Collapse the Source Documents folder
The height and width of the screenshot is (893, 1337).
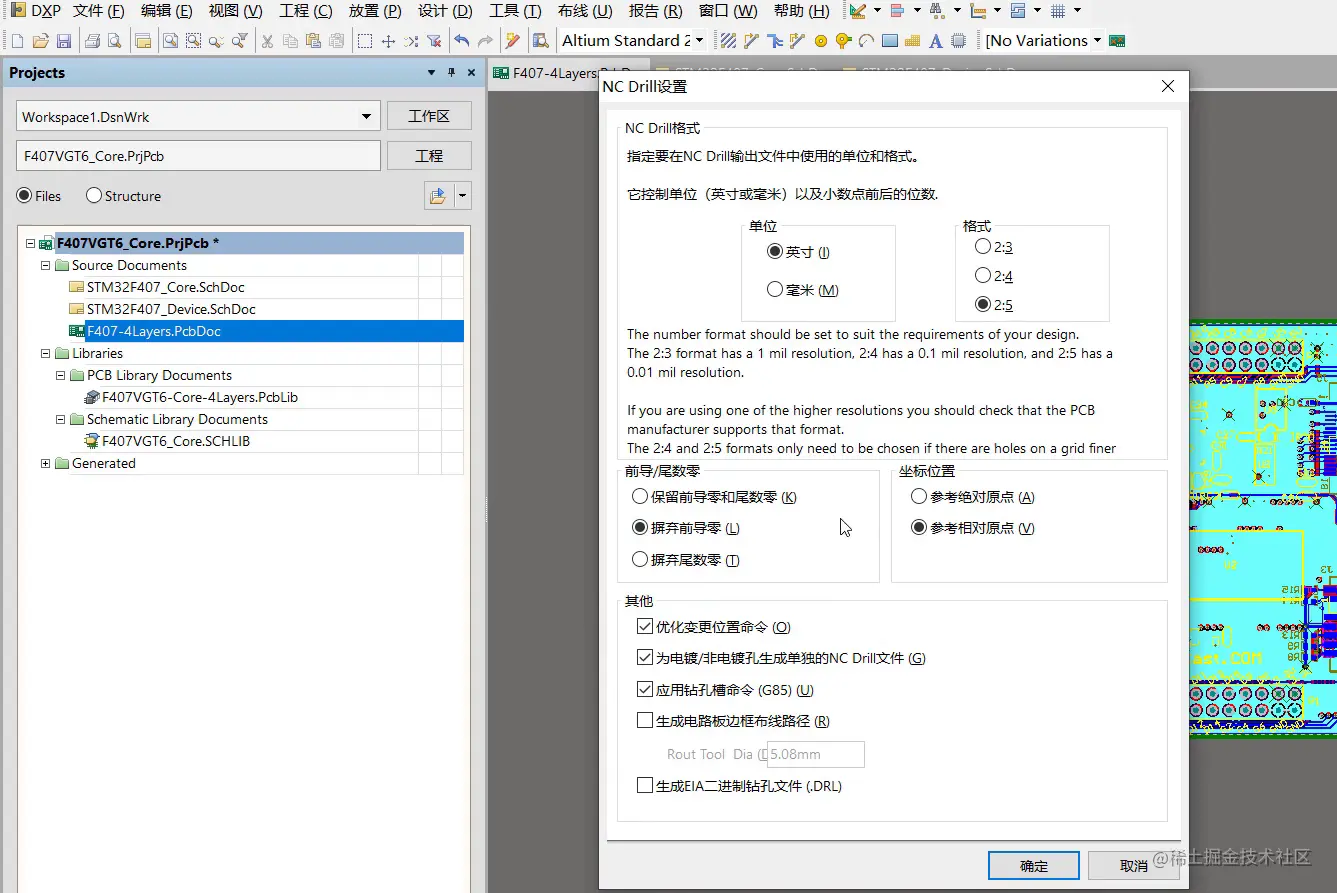(x=45, y=266)
